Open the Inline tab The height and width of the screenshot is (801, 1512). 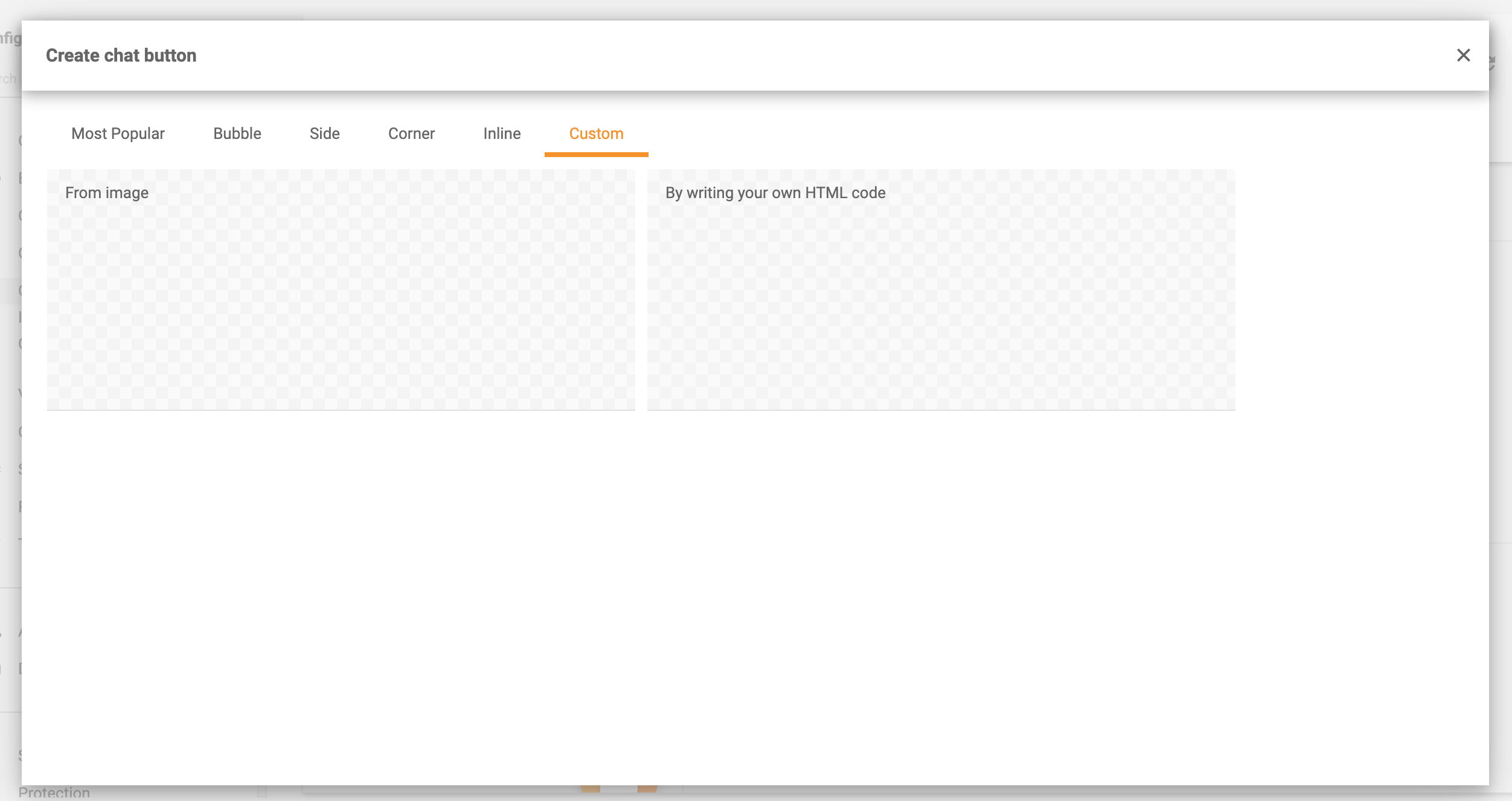tap(501, 133)
